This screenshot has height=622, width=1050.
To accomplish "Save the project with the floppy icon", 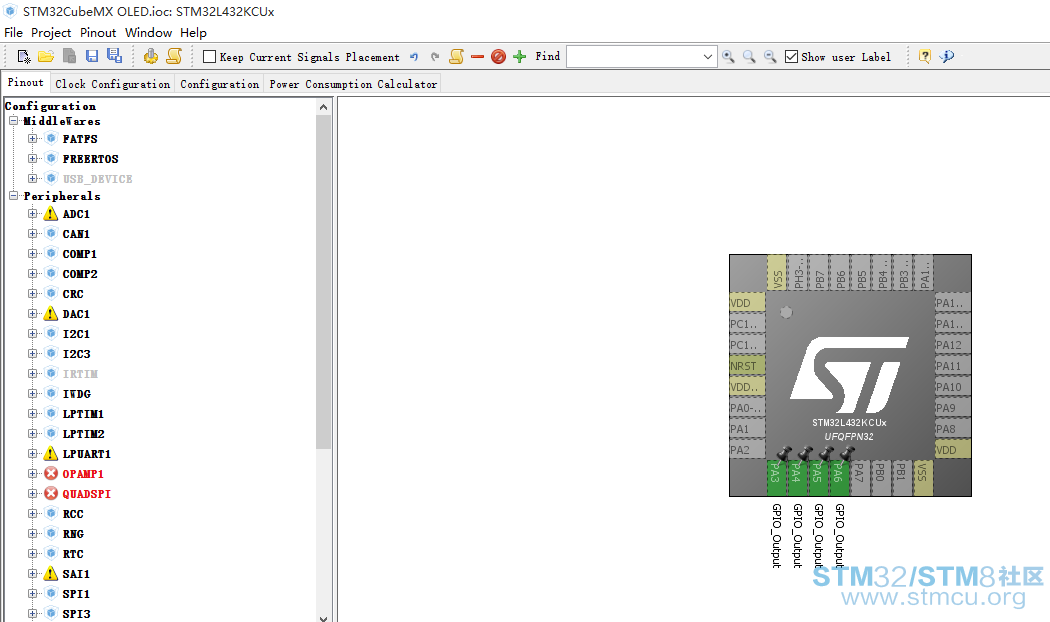I will pyautogui.click(x=92, y=56).
